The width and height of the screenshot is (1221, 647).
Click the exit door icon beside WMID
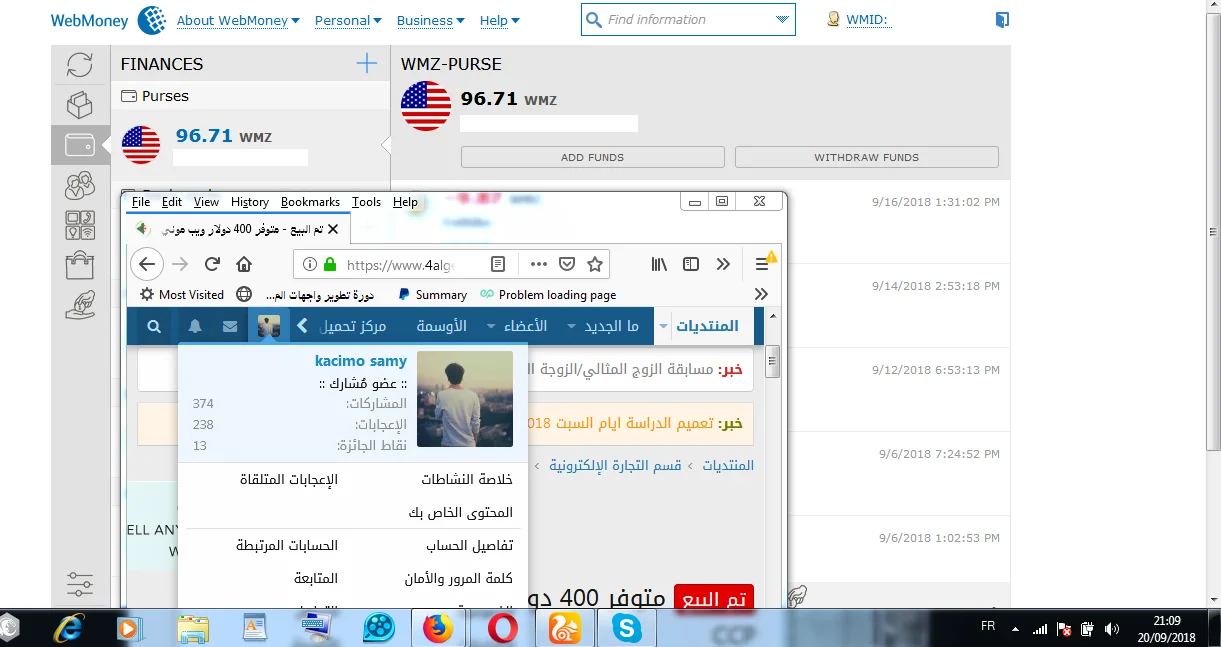[x=1002, y=20]
